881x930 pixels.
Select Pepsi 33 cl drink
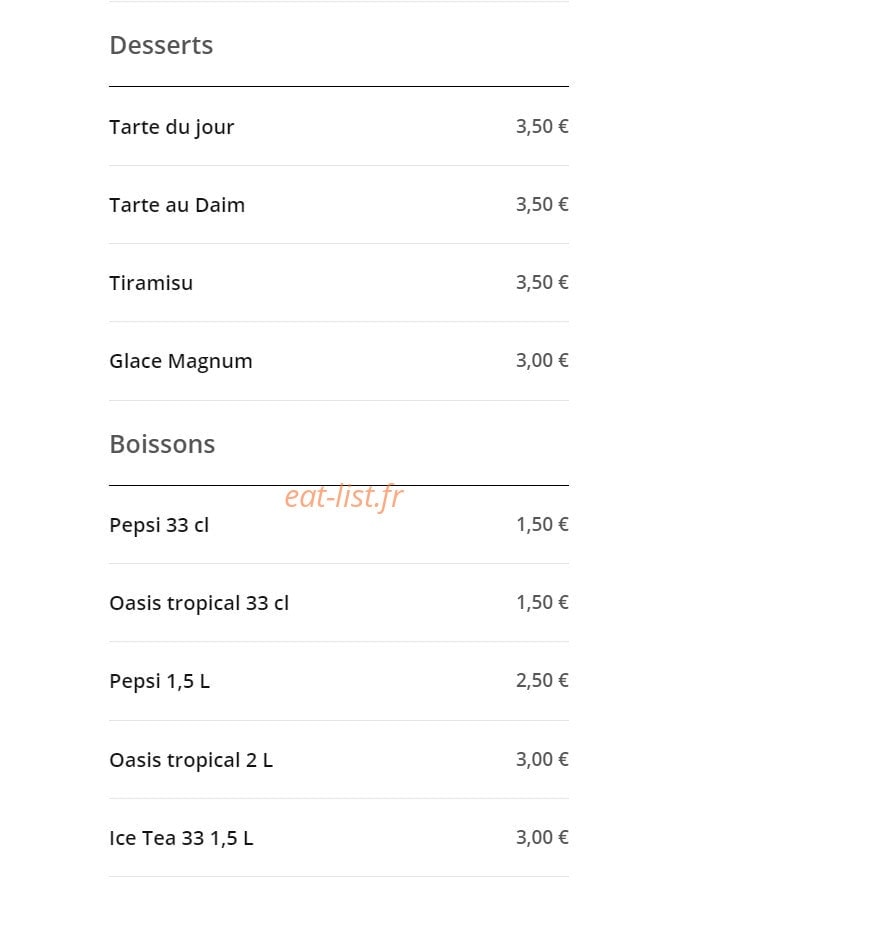[159, 525]
